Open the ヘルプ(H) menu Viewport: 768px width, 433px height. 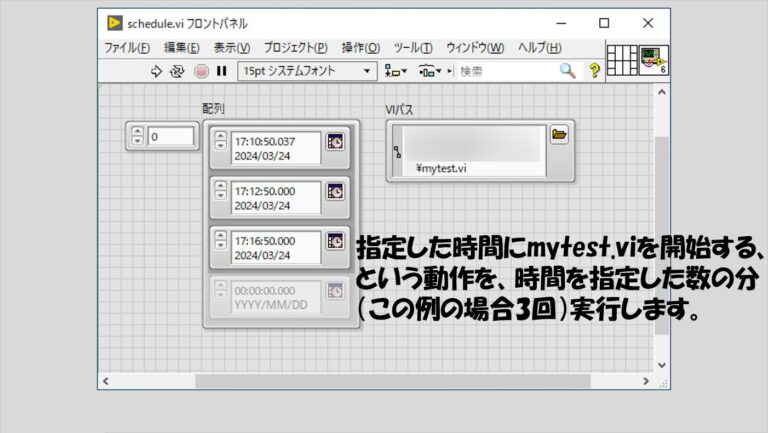[x=539, y=47]
